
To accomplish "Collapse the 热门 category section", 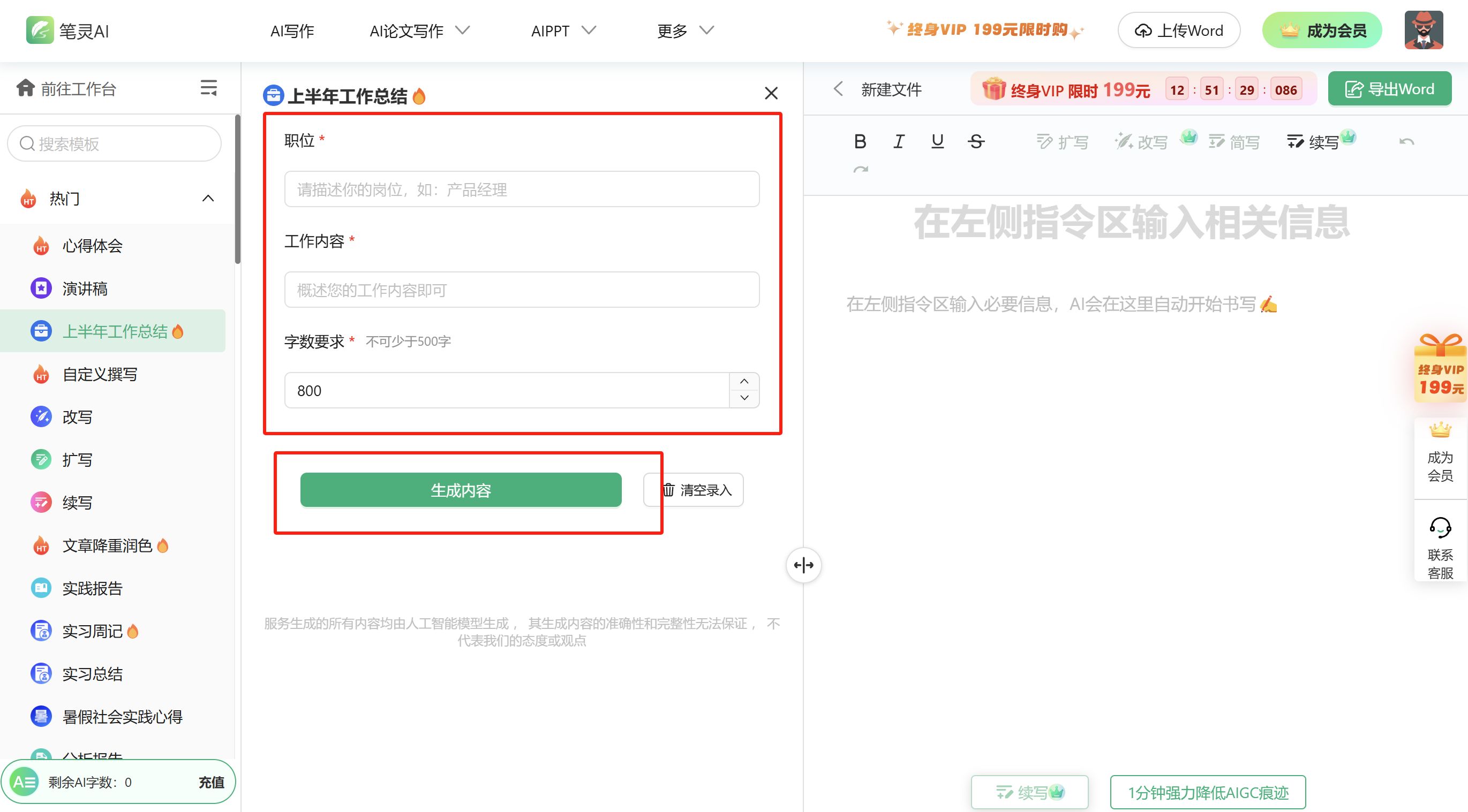I will pyautogui.click(x=208, y=198).
